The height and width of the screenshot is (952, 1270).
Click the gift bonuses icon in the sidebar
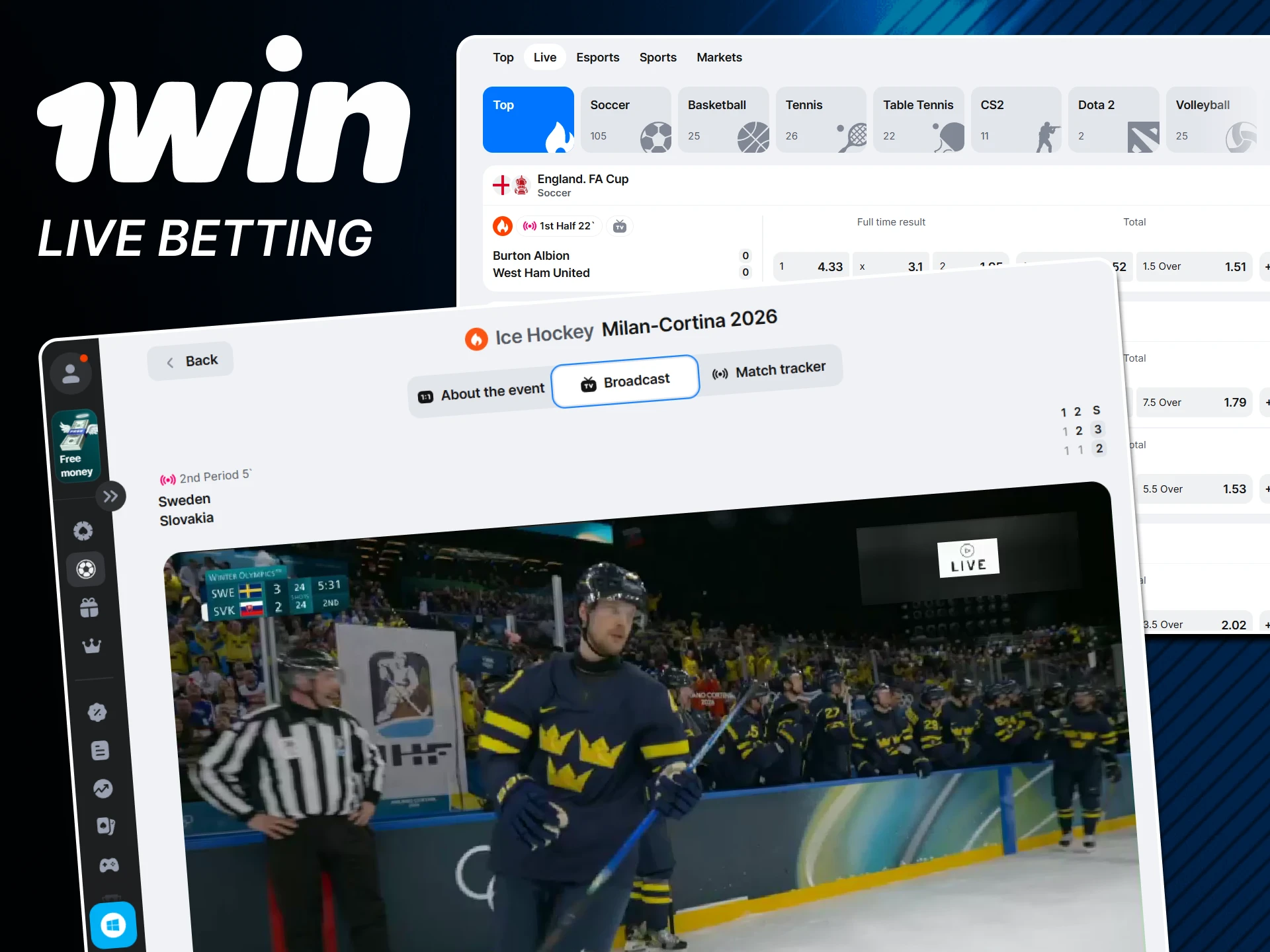coord(90,608)
